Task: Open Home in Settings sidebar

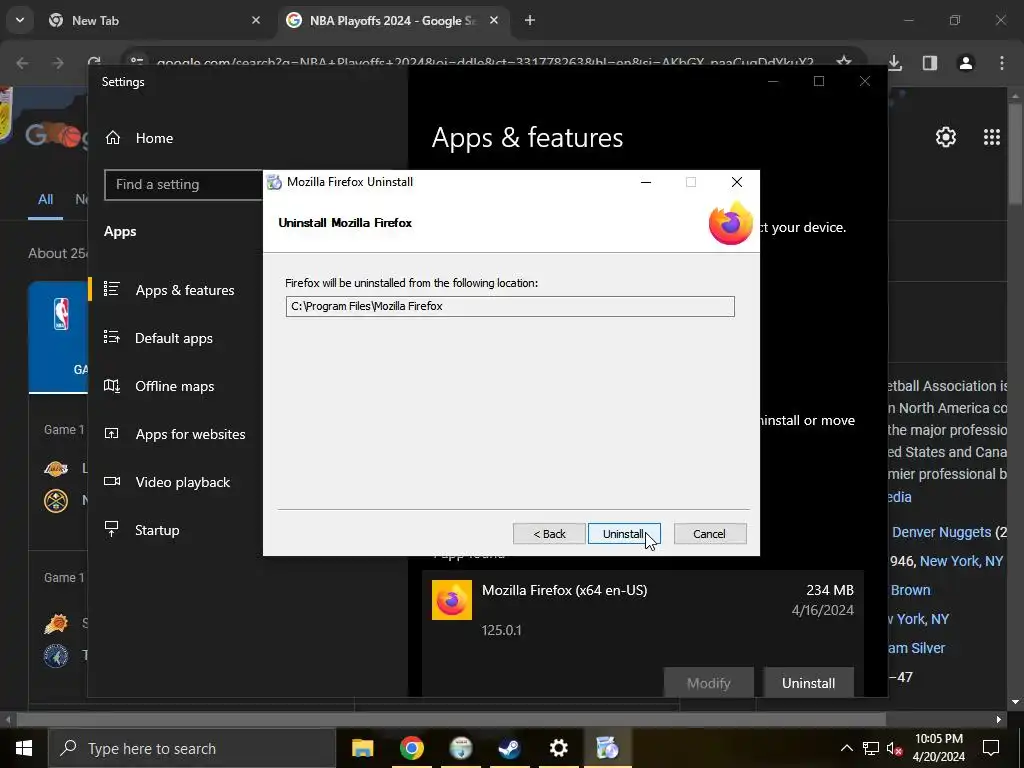Action: 154,138
